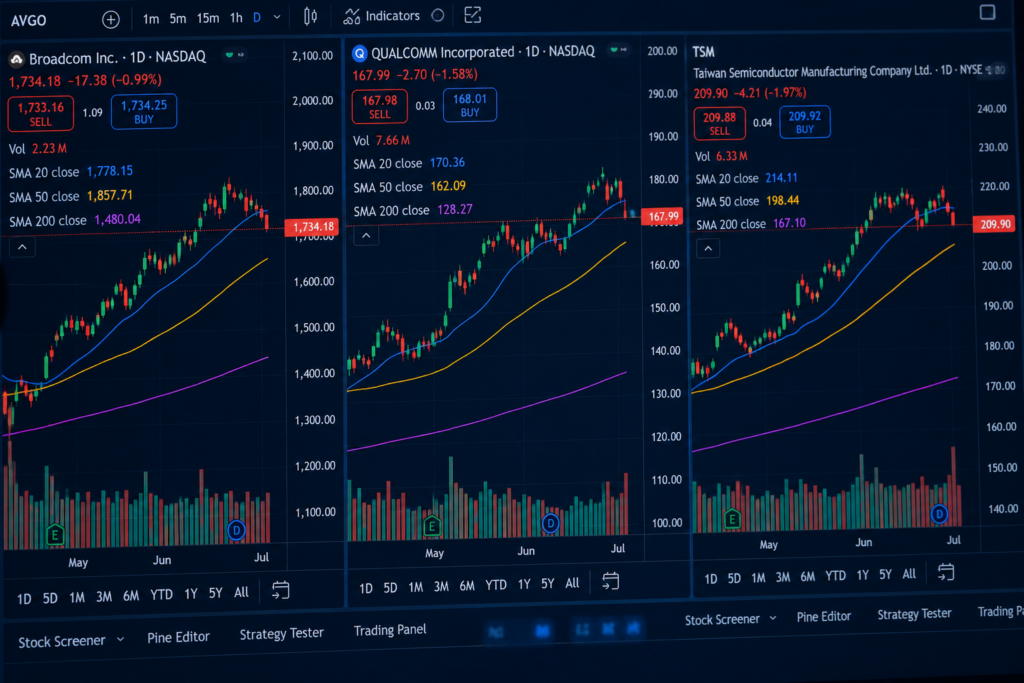Expand the right Stock Screener dropdown arrow
Image resolution: width=1024 pixels, height=683 pixels.
coord(773,618)
